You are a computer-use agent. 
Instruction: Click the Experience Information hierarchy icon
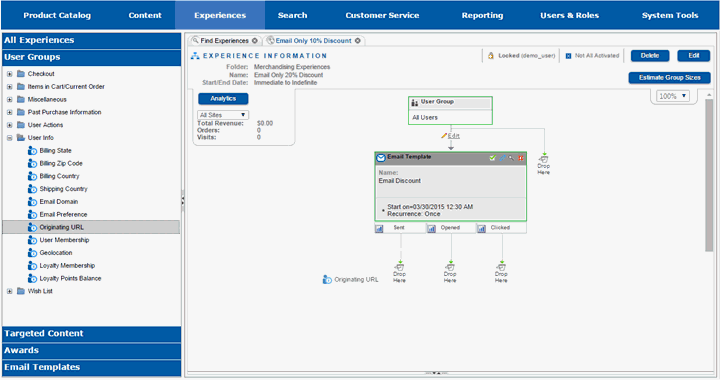pyautogui.click(x=195, y=56)
